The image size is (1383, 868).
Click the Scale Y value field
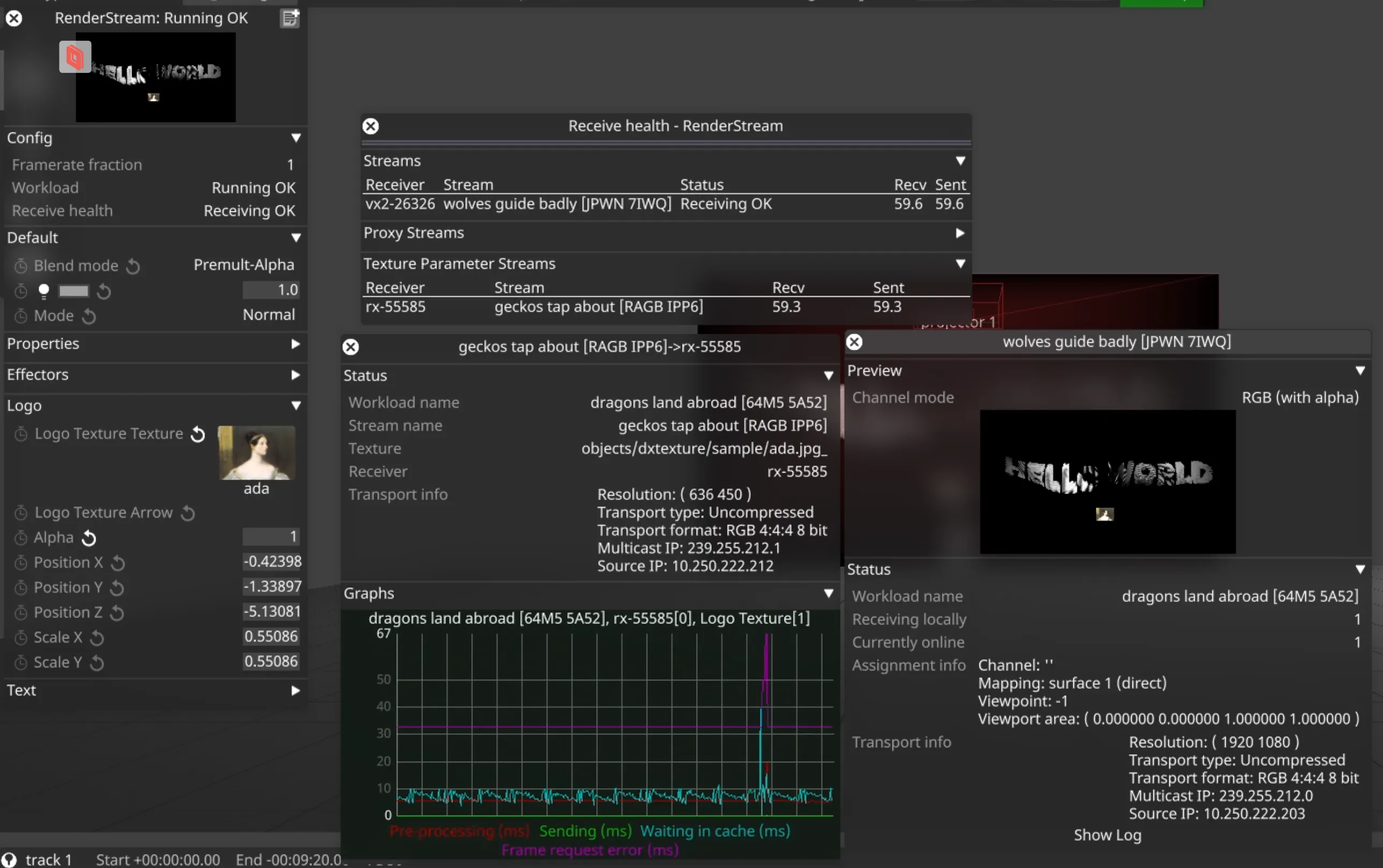(271, 661)
